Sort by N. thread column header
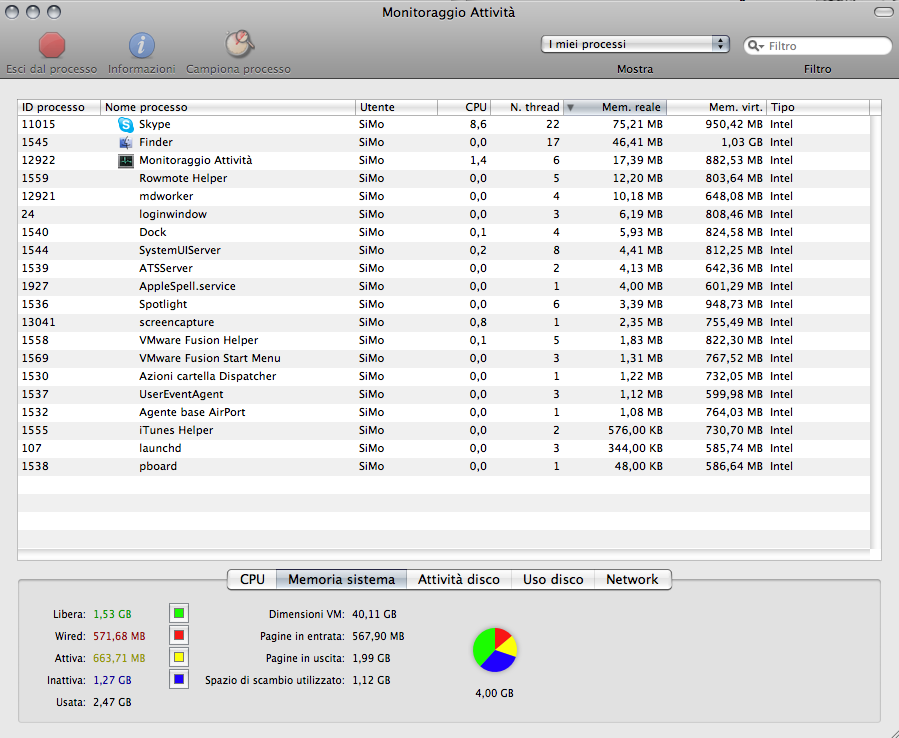899x738 pixels. point(527,107)
